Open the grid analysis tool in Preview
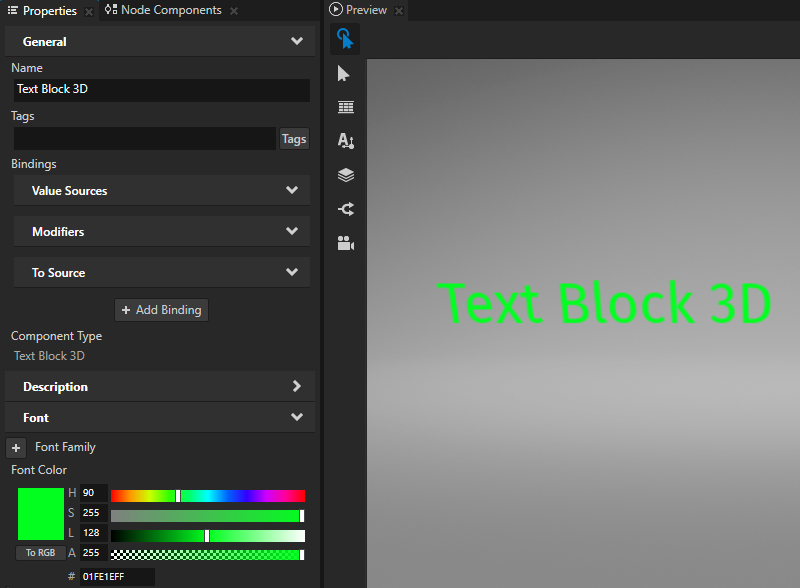Viewport: 800px width, 588px height. (x=345, y=107)
